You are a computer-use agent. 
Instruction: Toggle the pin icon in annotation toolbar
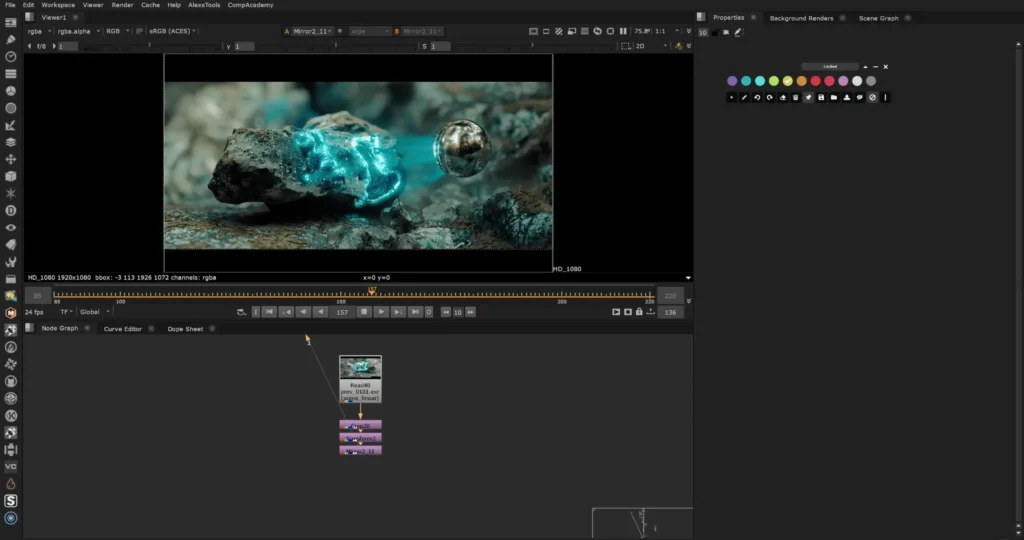[x=808, y=97]
